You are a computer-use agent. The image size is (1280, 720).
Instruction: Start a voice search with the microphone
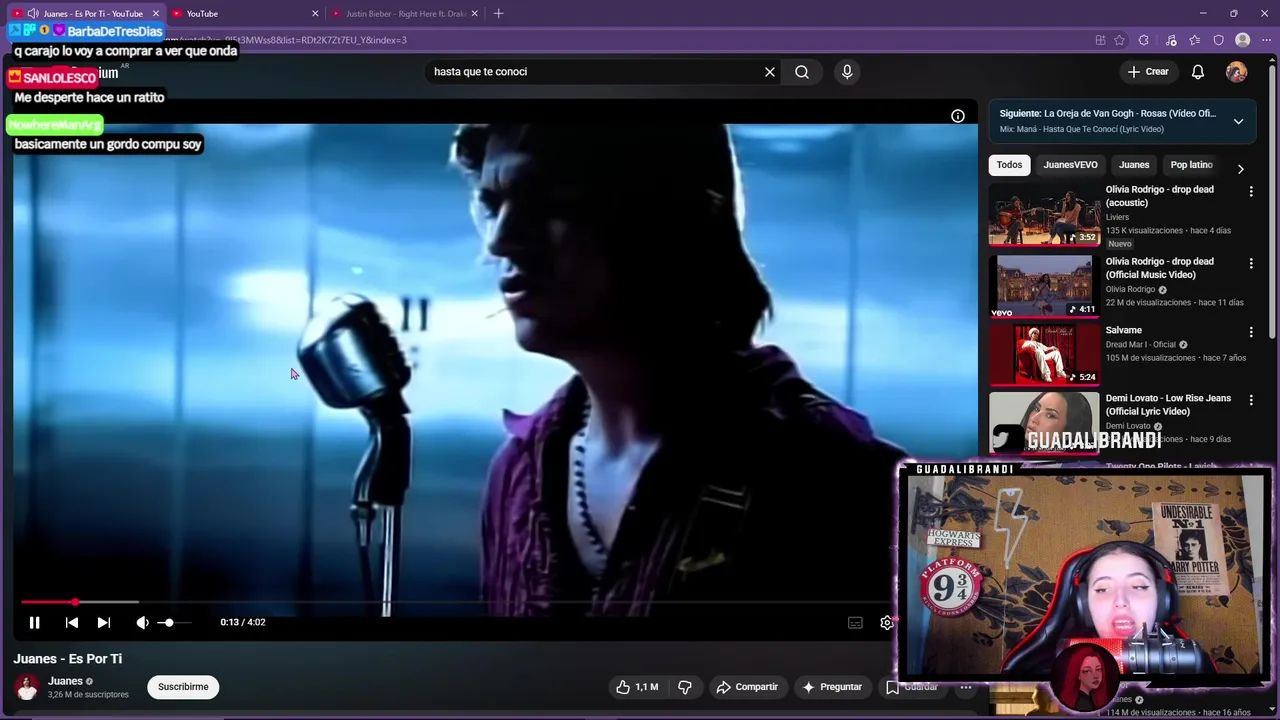[847, 72]
